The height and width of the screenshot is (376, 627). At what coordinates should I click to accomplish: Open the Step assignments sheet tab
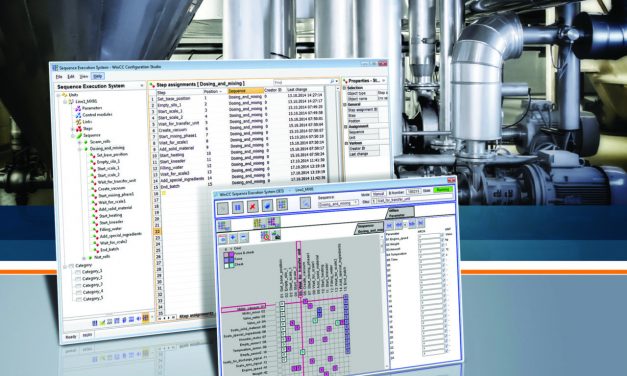tap(195, 316)
